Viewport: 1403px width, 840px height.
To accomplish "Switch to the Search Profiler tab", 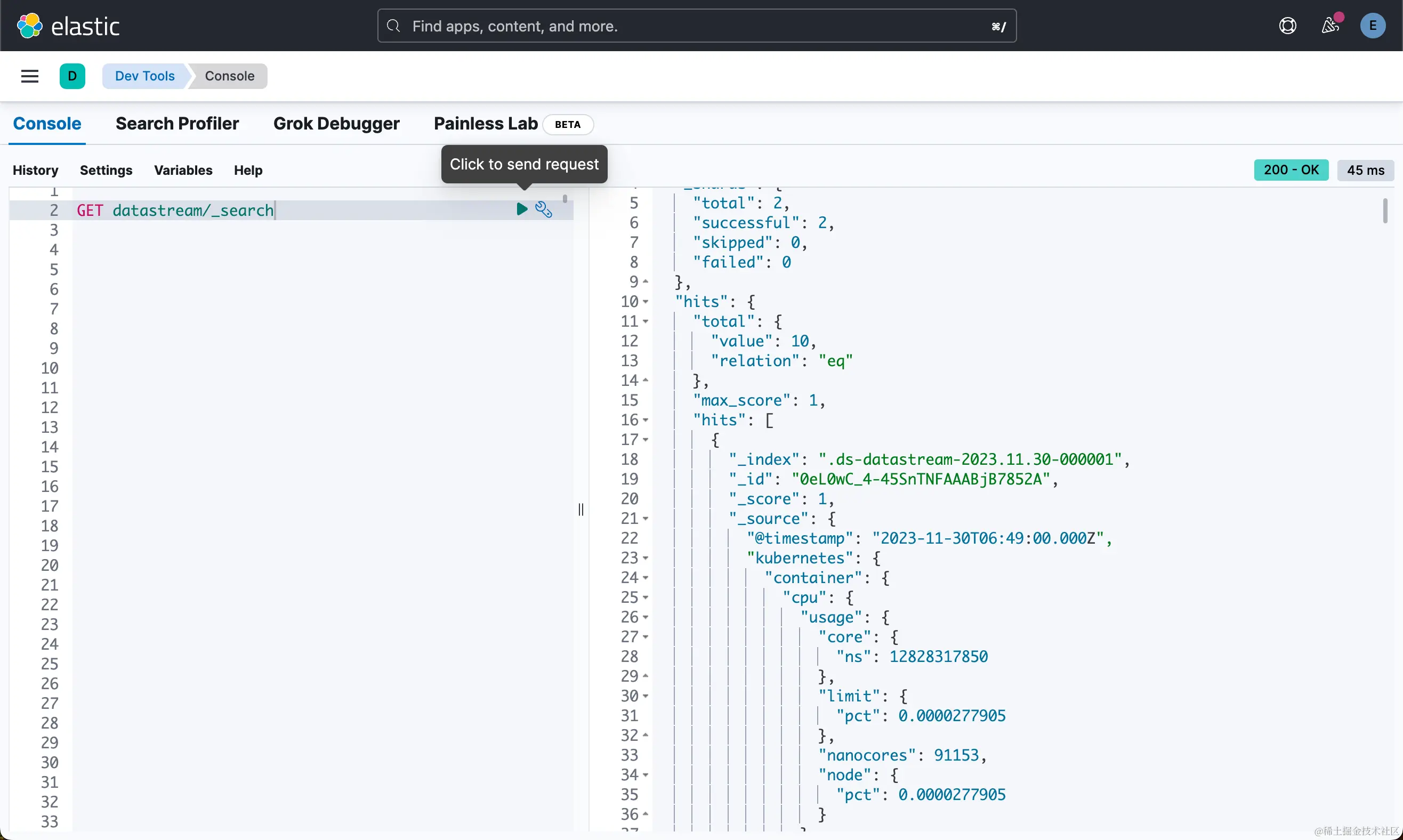I will click(177, 124).
